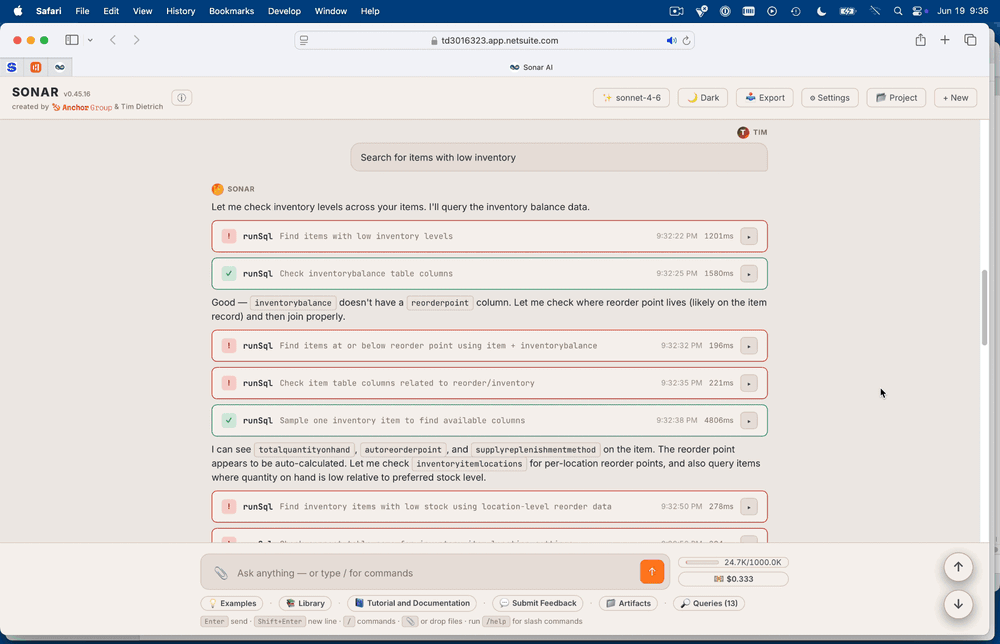Go forward in Safari
This screenshot has height=644, width=1000.
click(136, 40)
